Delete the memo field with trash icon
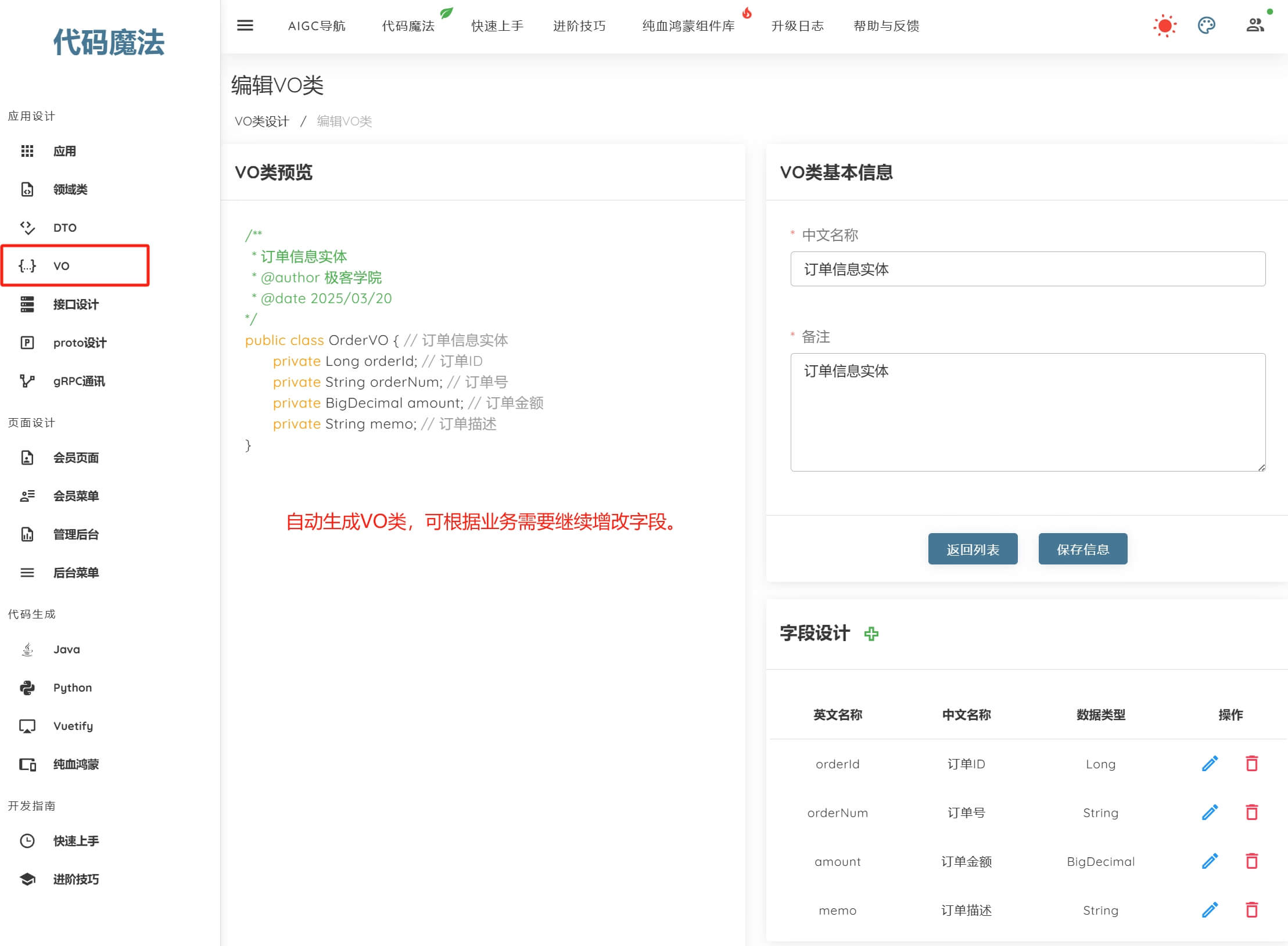The height and width of the screenshot is (946, 1288). click(1251, 910)
